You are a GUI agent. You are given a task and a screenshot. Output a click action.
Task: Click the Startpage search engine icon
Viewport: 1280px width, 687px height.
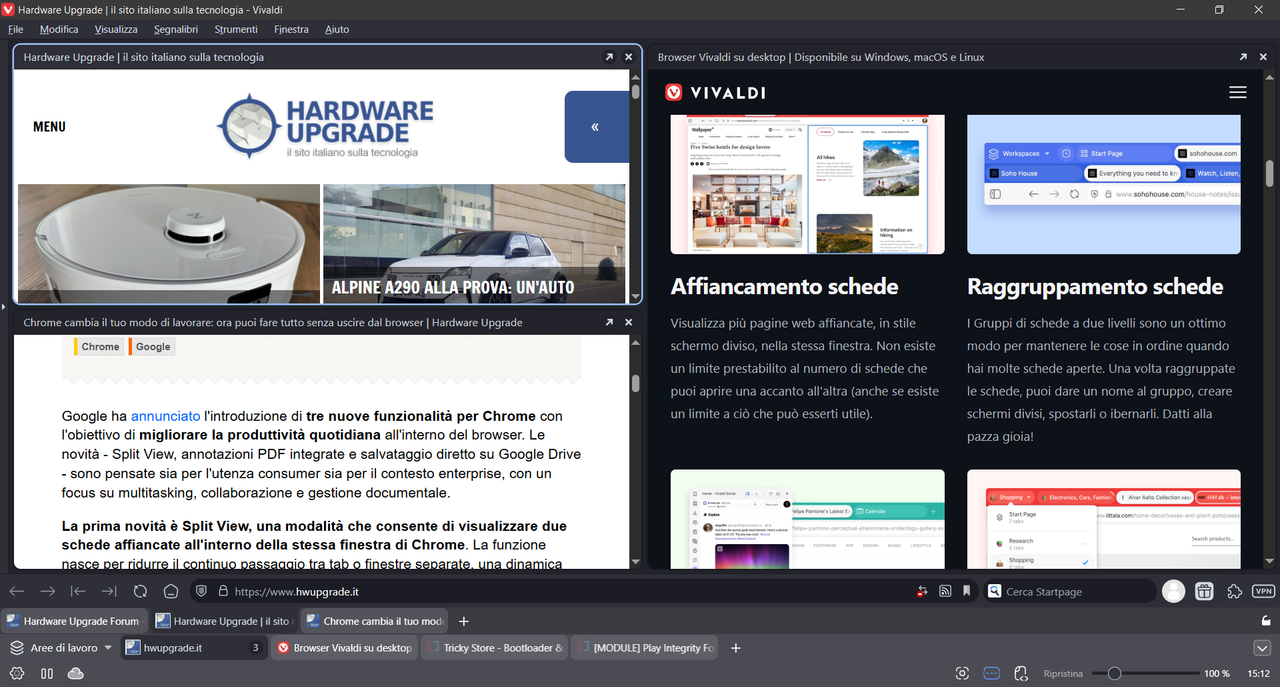point(994,591)
